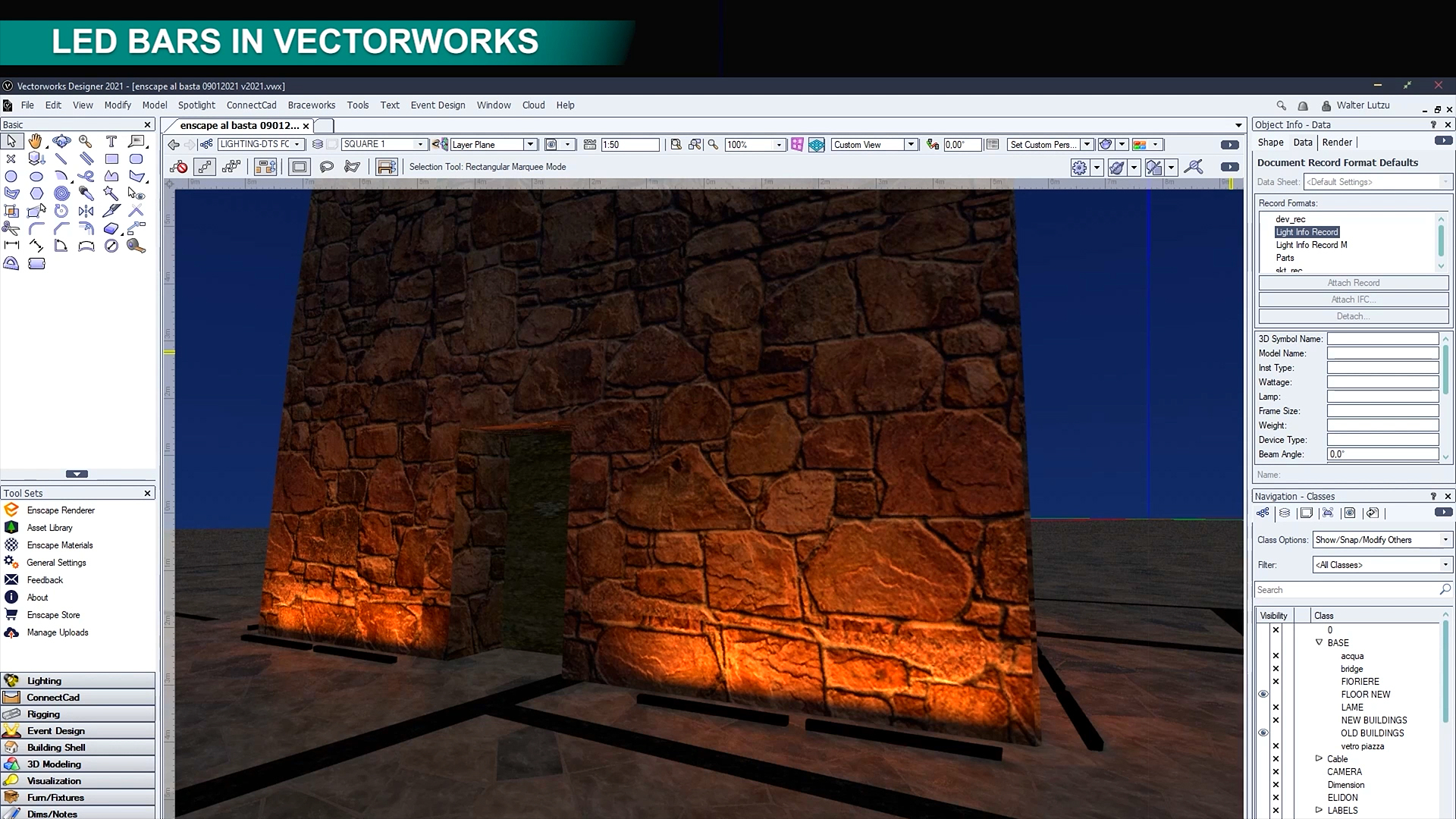Viewport: 1456px width, 819px height.
Task: Select the Fillet tool
Action: pos(36,228)
